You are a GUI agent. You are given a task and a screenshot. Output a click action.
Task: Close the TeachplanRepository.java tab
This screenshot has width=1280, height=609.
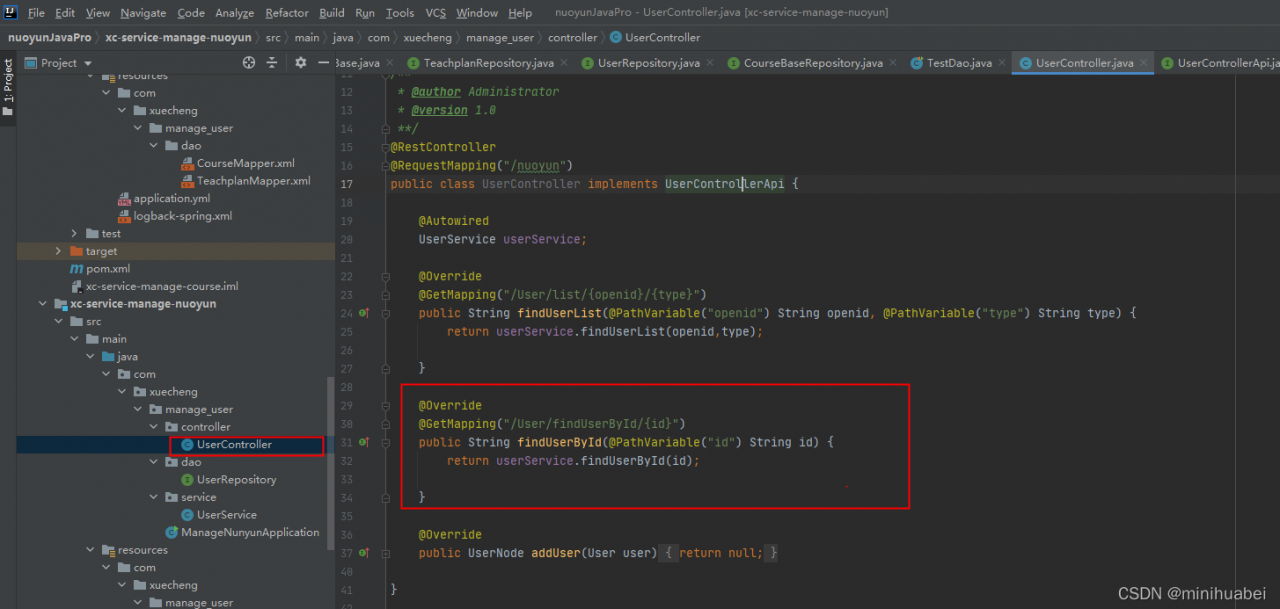[x=564, y=63]
